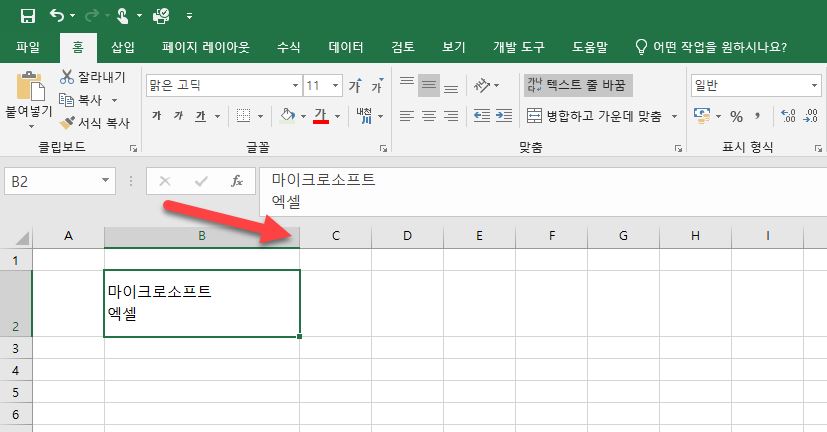Toggle underline formatting

pyautogui.click(x=200, y=116)
